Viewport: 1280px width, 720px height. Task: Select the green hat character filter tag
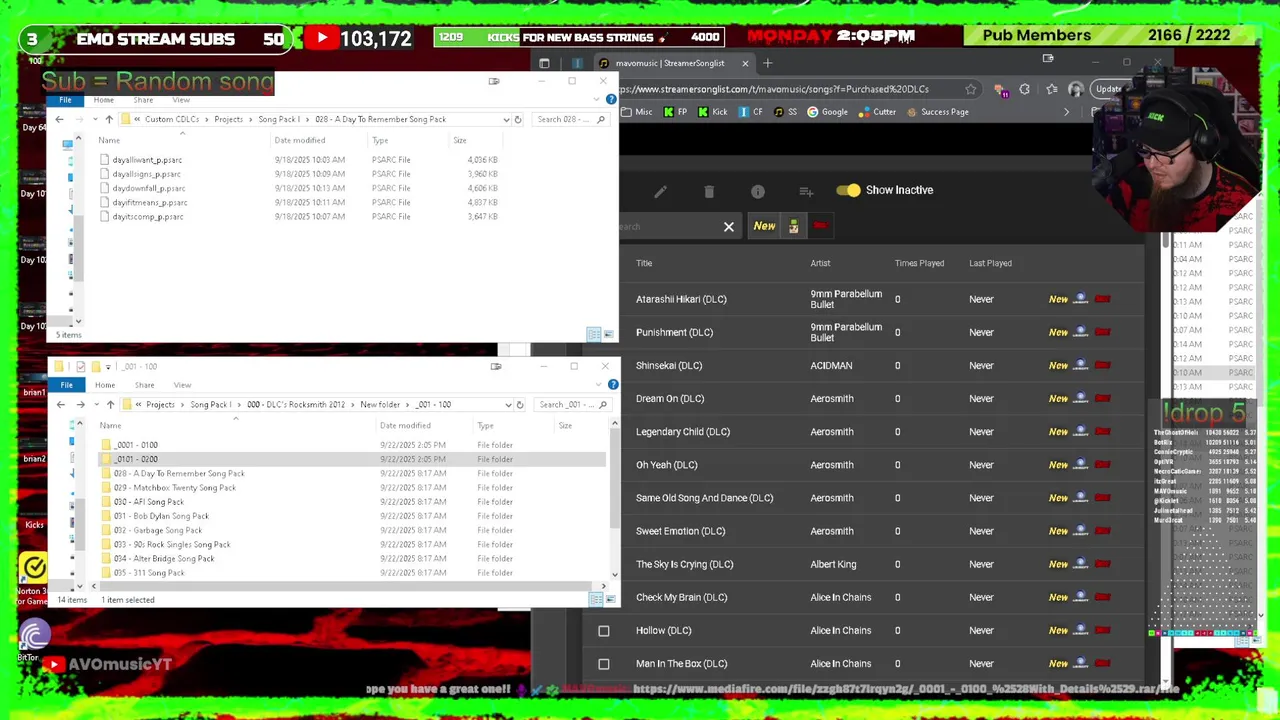[793, 226]
